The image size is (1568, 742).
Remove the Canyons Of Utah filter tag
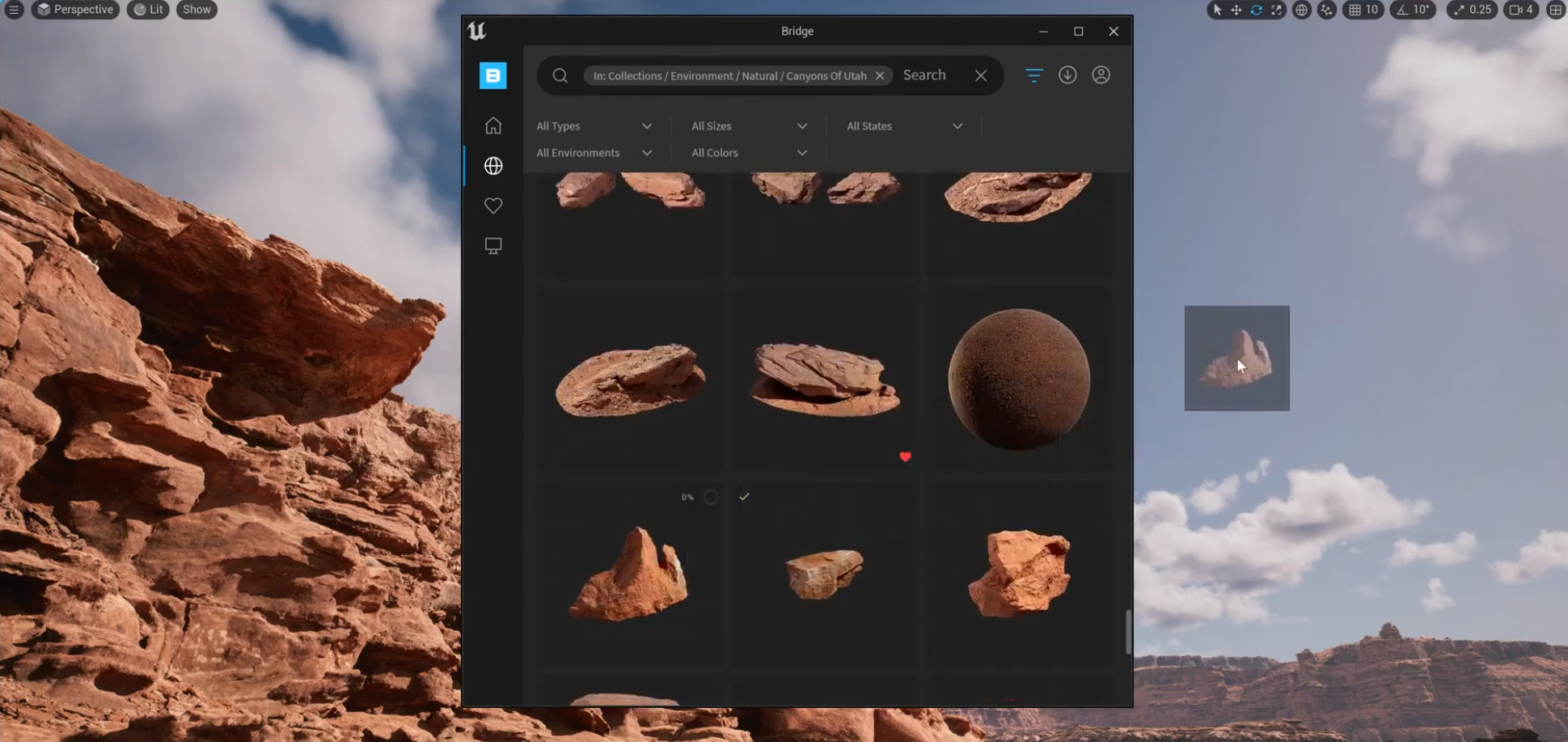(880, 75)
